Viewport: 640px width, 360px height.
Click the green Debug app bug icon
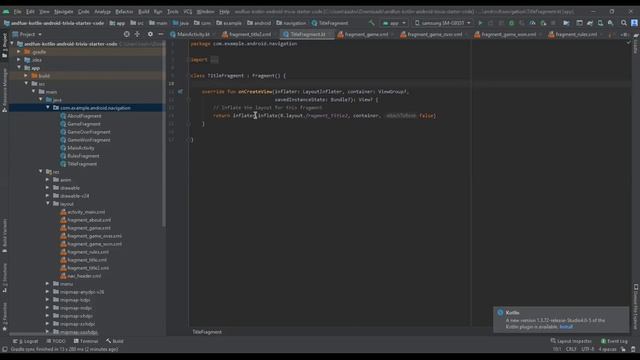pyautogui.click(x=511, y=23)
